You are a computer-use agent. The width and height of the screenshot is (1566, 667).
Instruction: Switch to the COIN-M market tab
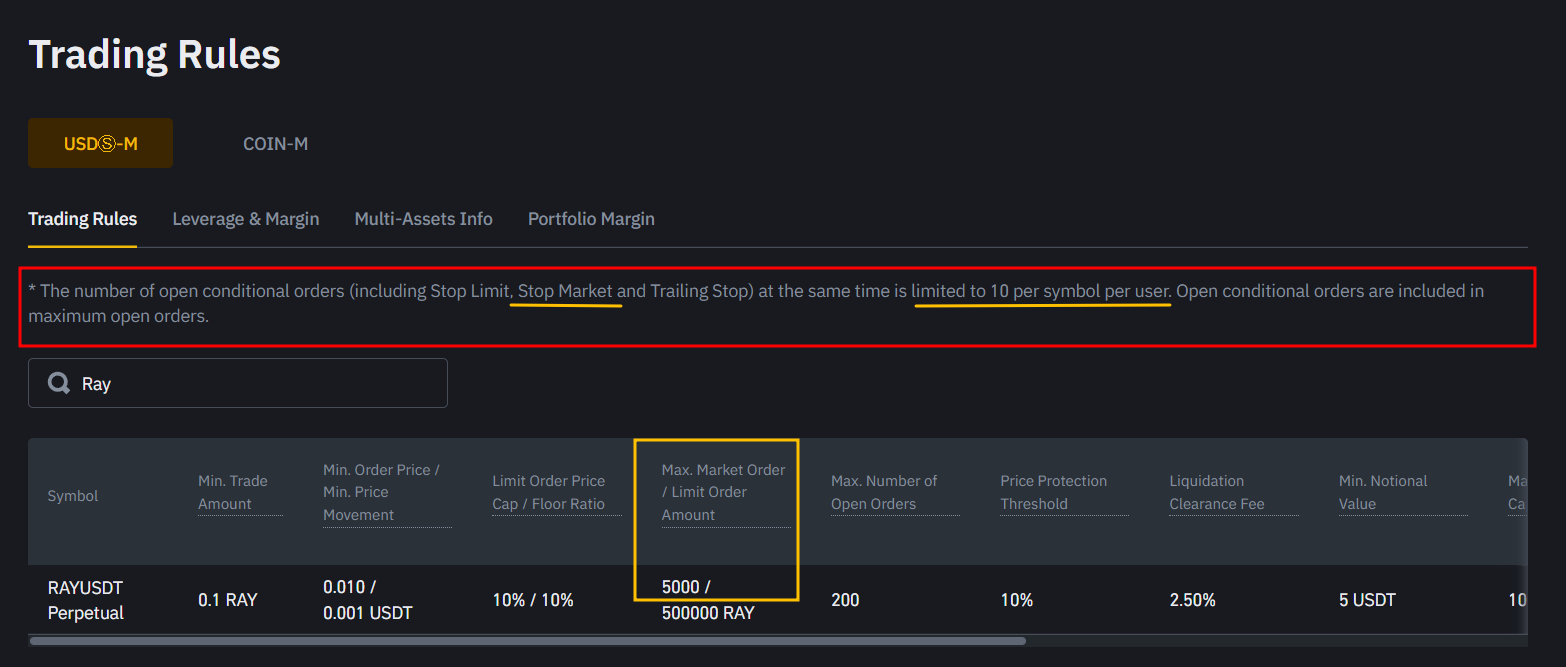[x=275, y=143]
